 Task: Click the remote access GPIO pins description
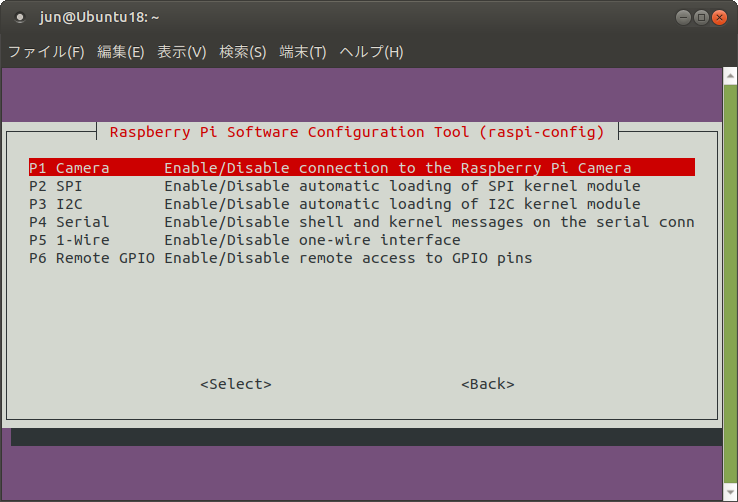point(348,258)
